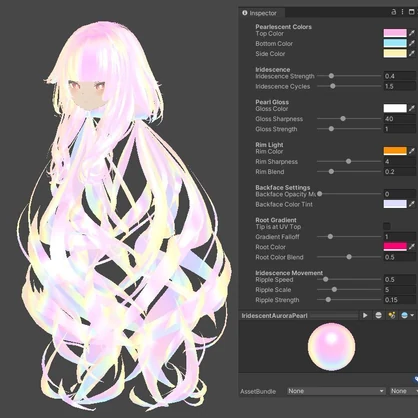Adjust the Gloss Sharpness slider
Image resolution: width=418 pixels, height=418 pixels.
[349, 119]
